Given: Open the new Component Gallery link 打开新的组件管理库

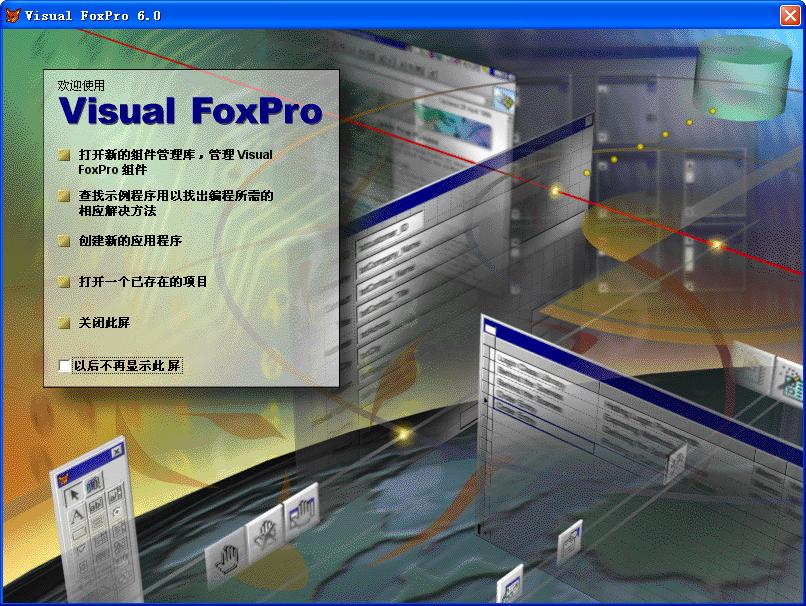Looking at the screenshot, I should 175,162.
